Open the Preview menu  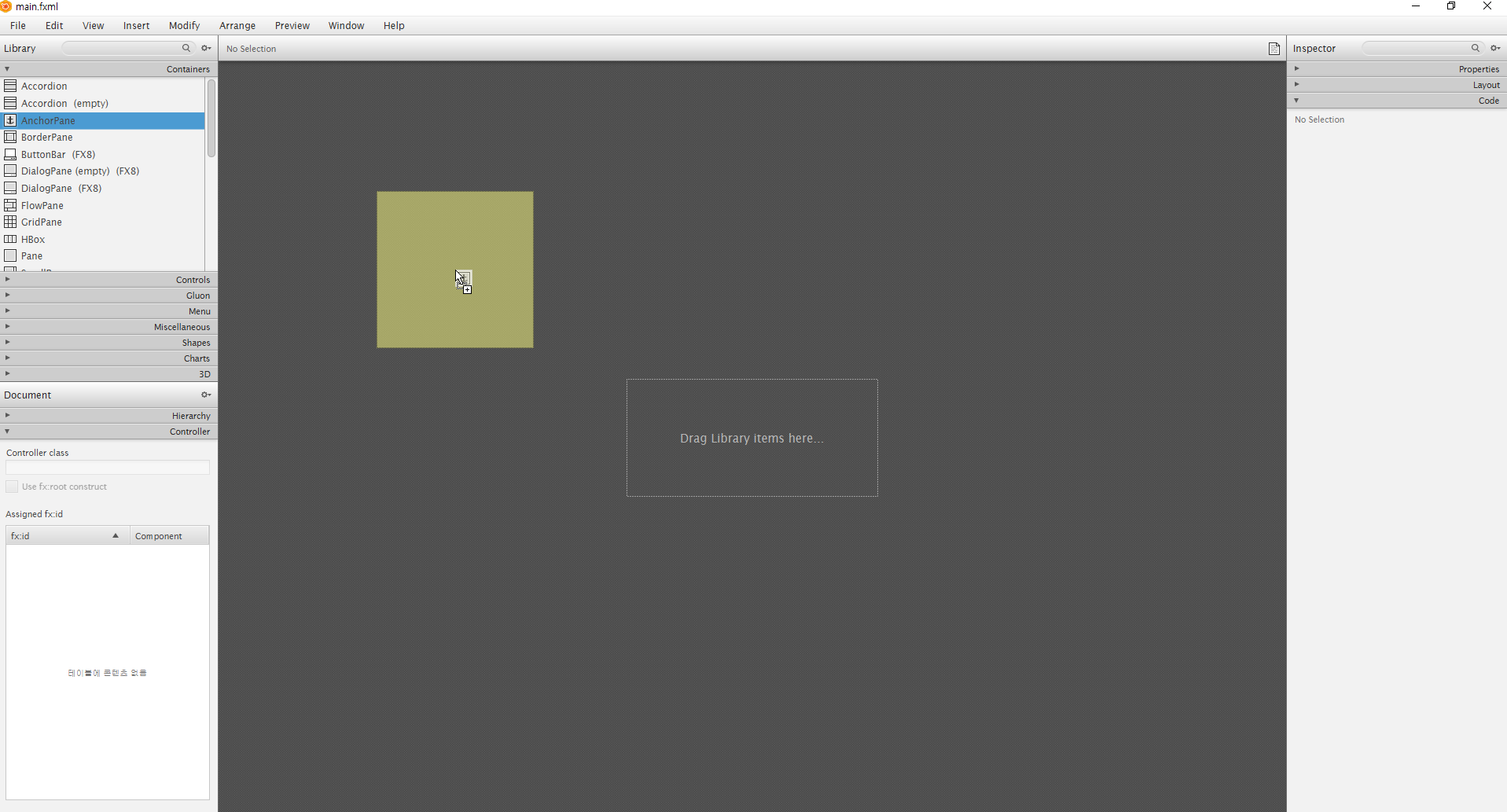(292, 25)
